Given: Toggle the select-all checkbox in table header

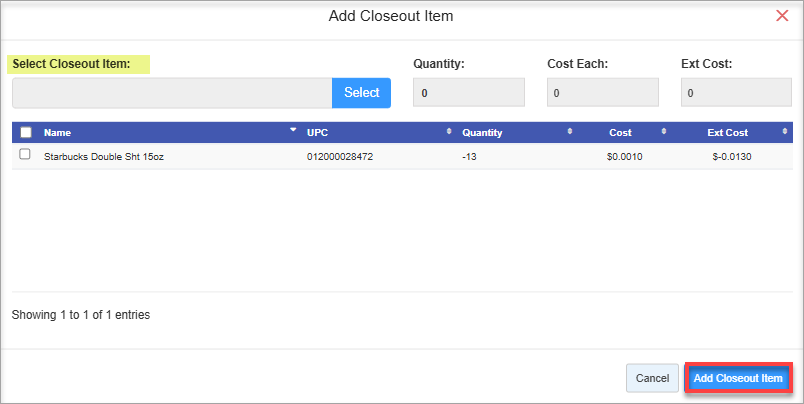Looking at the screenshot, I should click(26, 132).
